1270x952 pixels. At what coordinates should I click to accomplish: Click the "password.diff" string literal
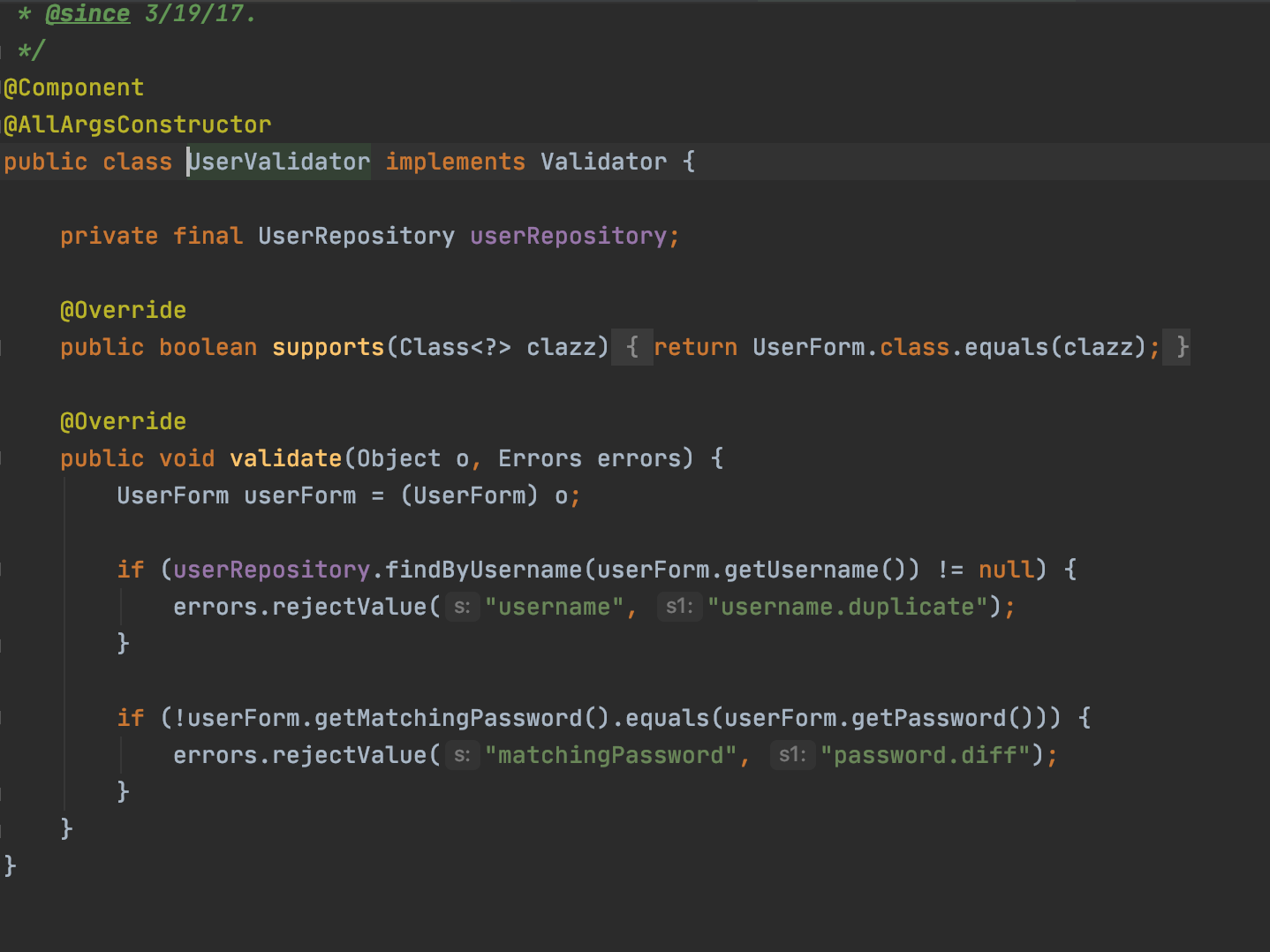pyautogui.click(x=926, y=756)
